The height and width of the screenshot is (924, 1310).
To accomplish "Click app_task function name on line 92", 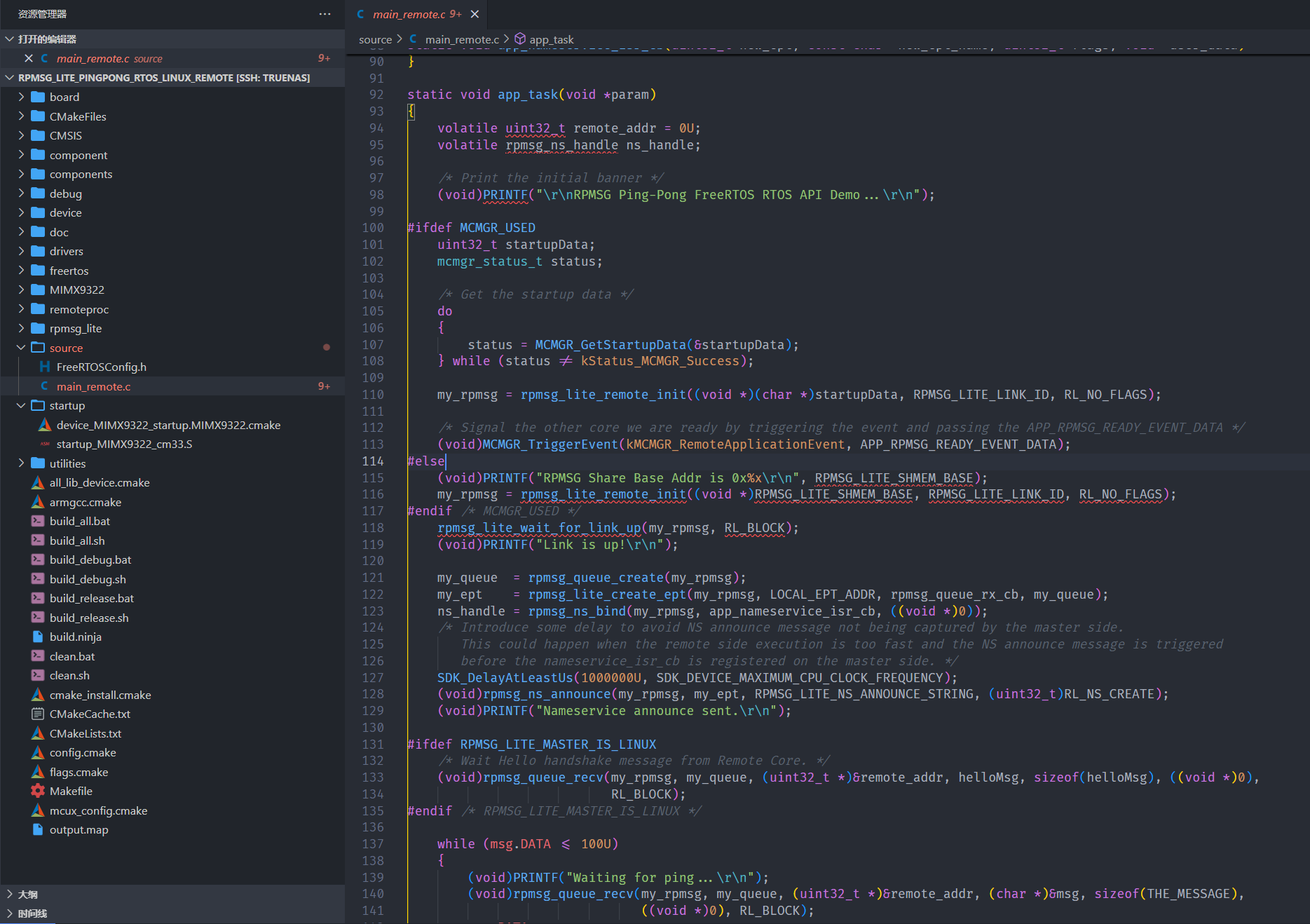I will (528, 95).
